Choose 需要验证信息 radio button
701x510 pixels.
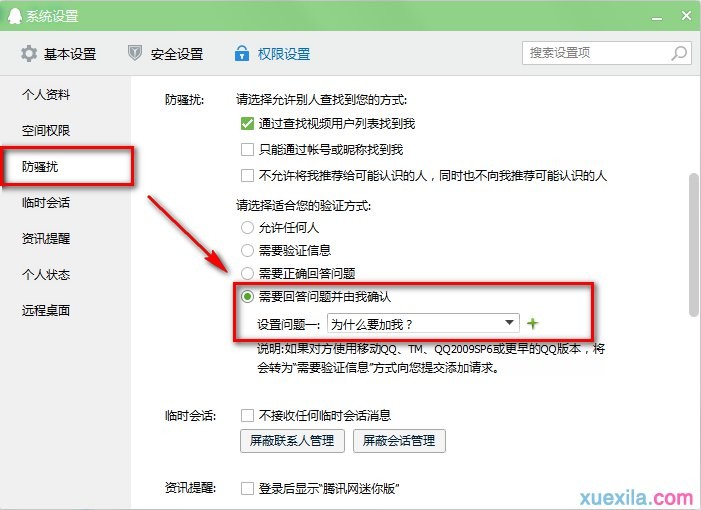(x=248, y=251)
